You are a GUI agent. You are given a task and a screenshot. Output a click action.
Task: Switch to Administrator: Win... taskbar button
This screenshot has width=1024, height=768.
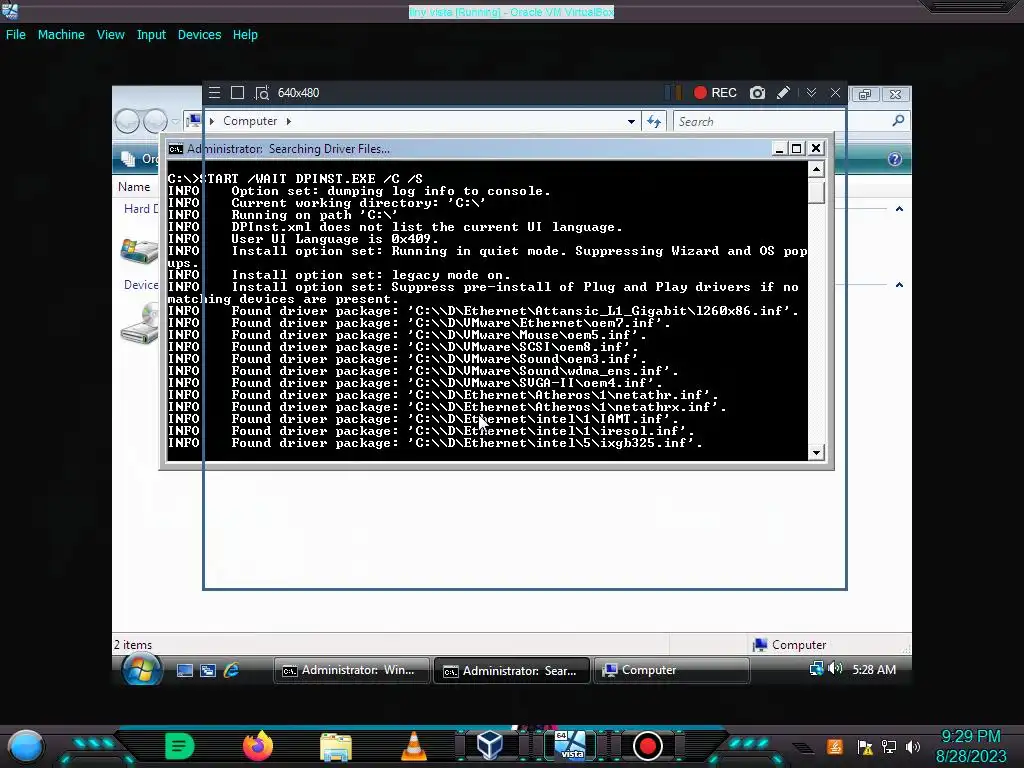coord(351,670)
